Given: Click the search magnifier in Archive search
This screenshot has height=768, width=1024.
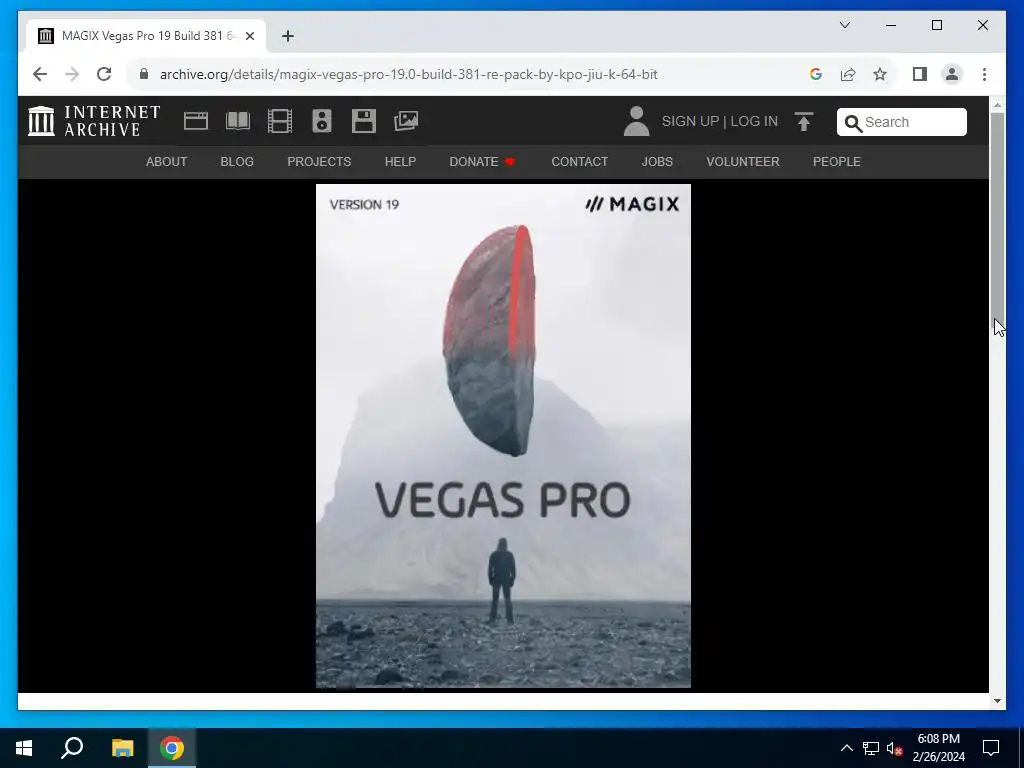Looking at the screenshot, I should pos(853,123).
